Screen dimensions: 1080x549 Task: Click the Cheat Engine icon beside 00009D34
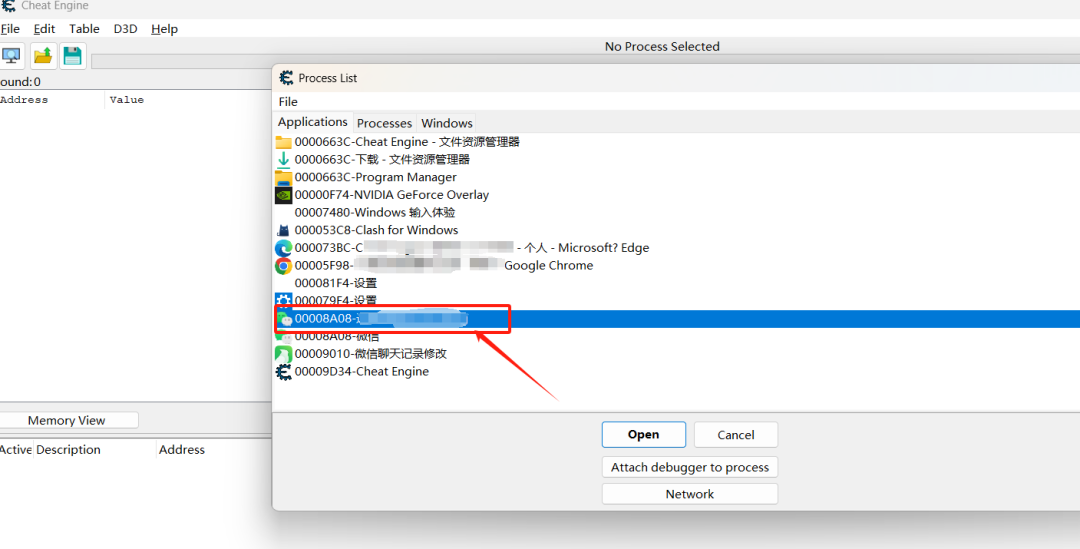283,371
